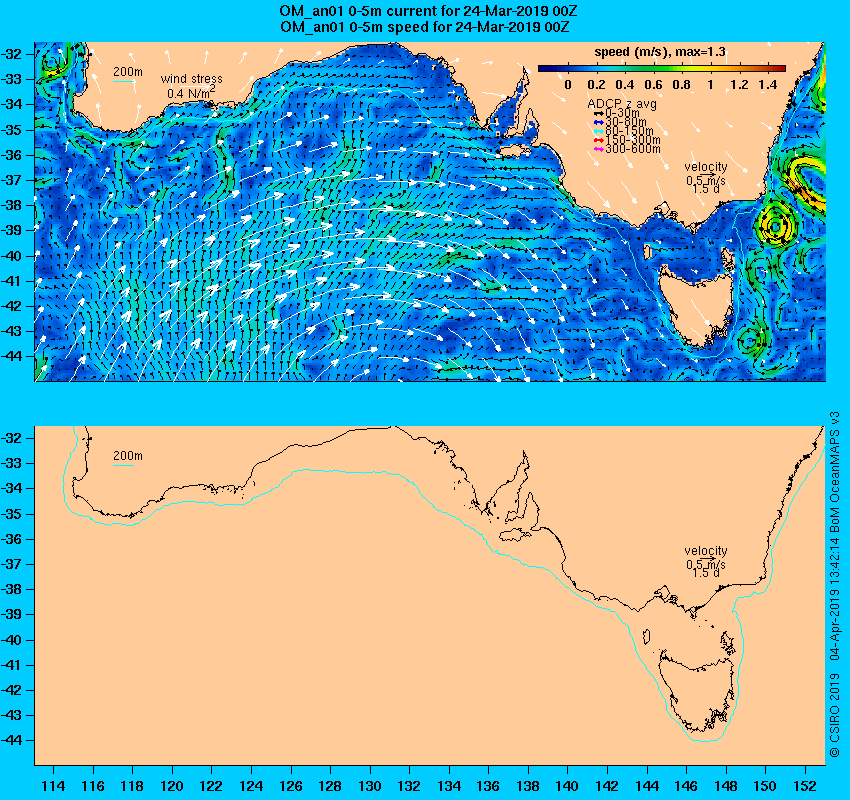
Task: Click the '200m' label in the lower map
Action: click(128, 456)
